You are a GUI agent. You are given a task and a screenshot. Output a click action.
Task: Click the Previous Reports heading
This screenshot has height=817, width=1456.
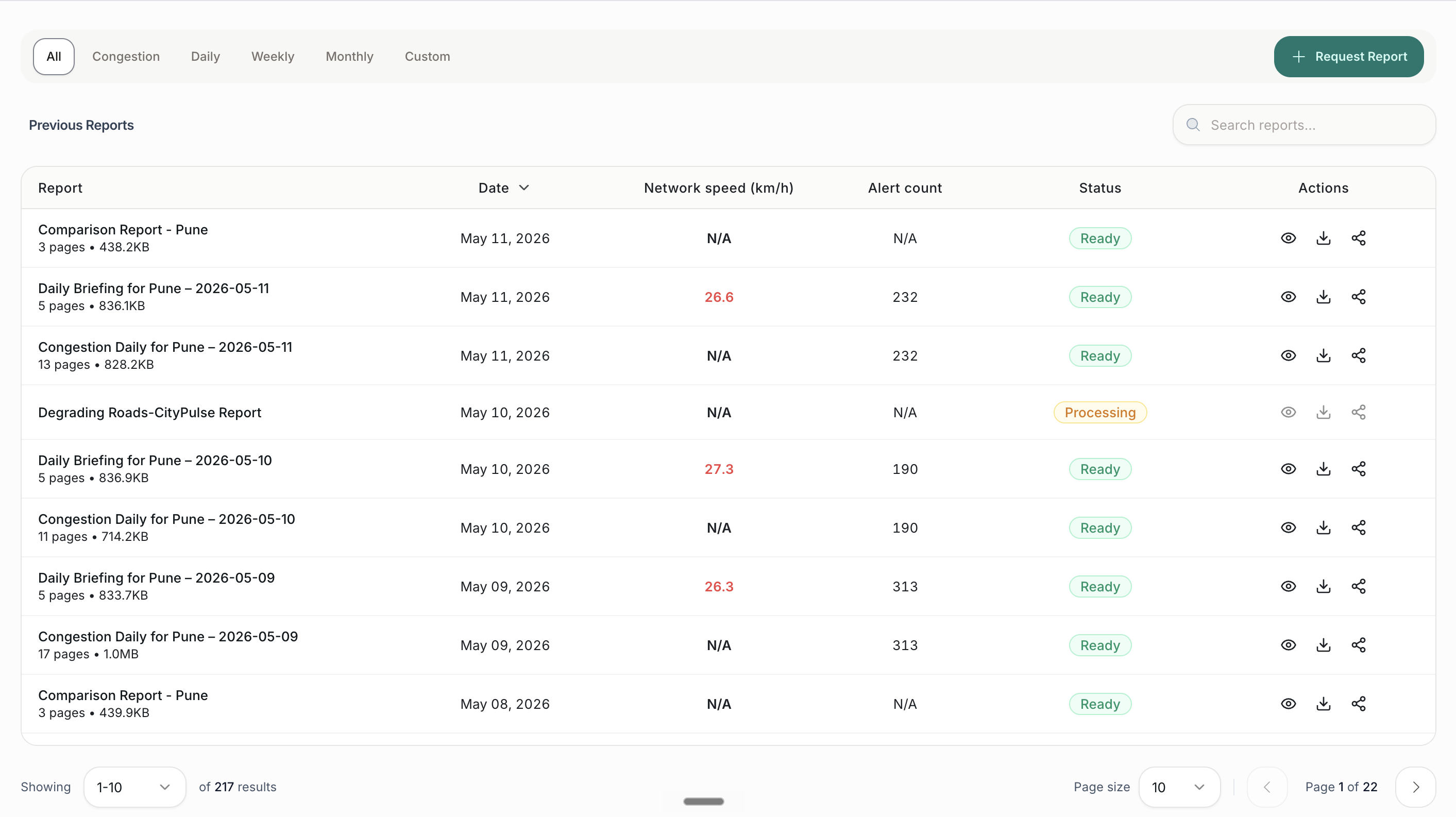[81, 125]
